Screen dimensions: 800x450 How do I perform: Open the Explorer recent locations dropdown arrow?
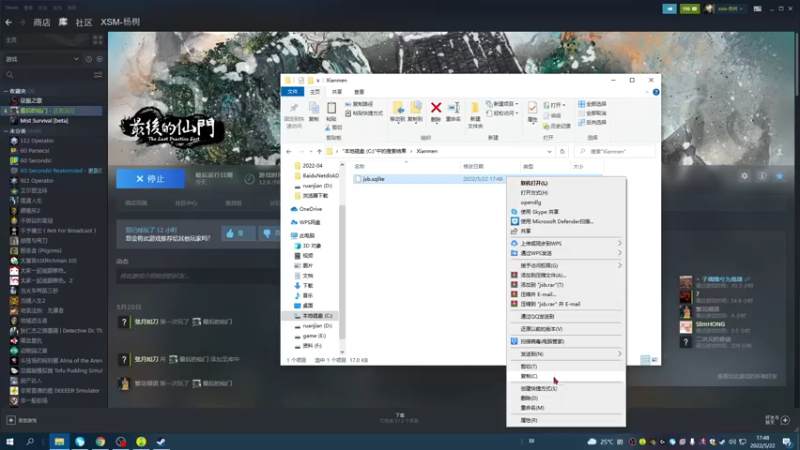point(311,152)
